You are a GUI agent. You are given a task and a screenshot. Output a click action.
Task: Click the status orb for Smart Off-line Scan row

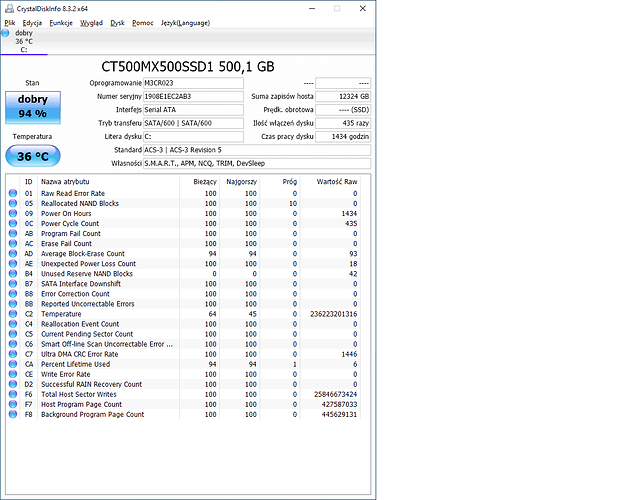13,344
